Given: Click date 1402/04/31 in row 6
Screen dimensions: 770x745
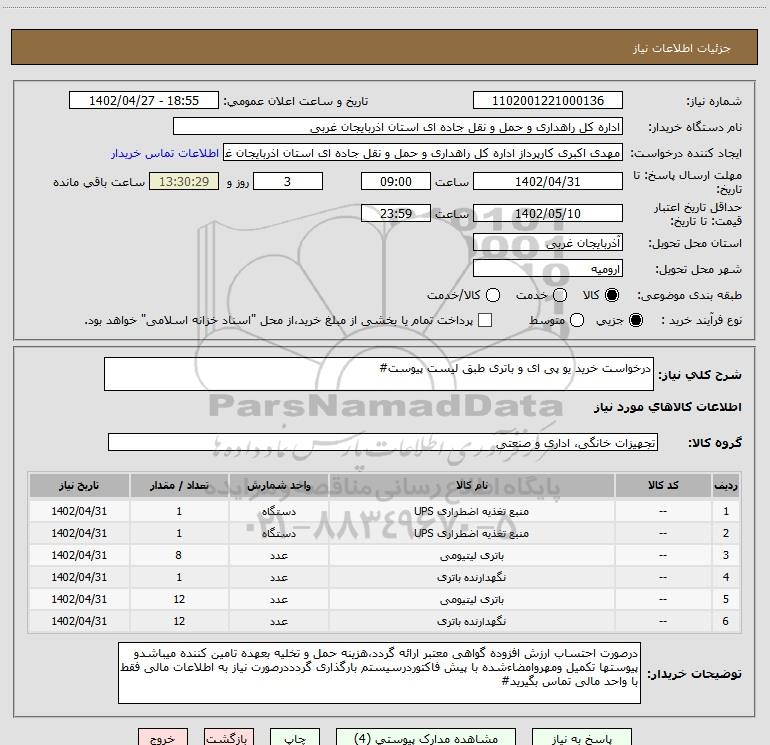Looking at the screenshot, I should (x=79, y=621).
